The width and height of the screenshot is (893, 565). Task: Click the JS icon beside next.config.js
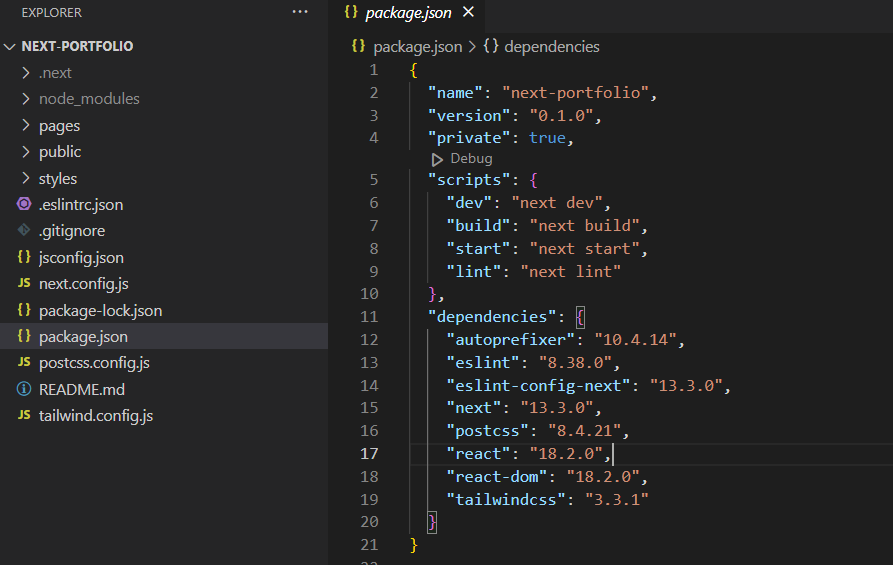pyautogui.click(x=24, y=283)
